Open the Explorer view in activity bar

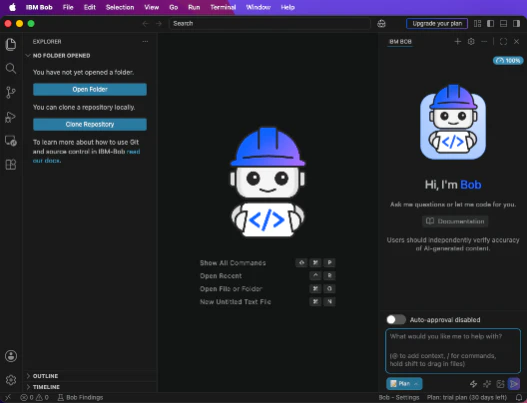[x=11, y=44]
